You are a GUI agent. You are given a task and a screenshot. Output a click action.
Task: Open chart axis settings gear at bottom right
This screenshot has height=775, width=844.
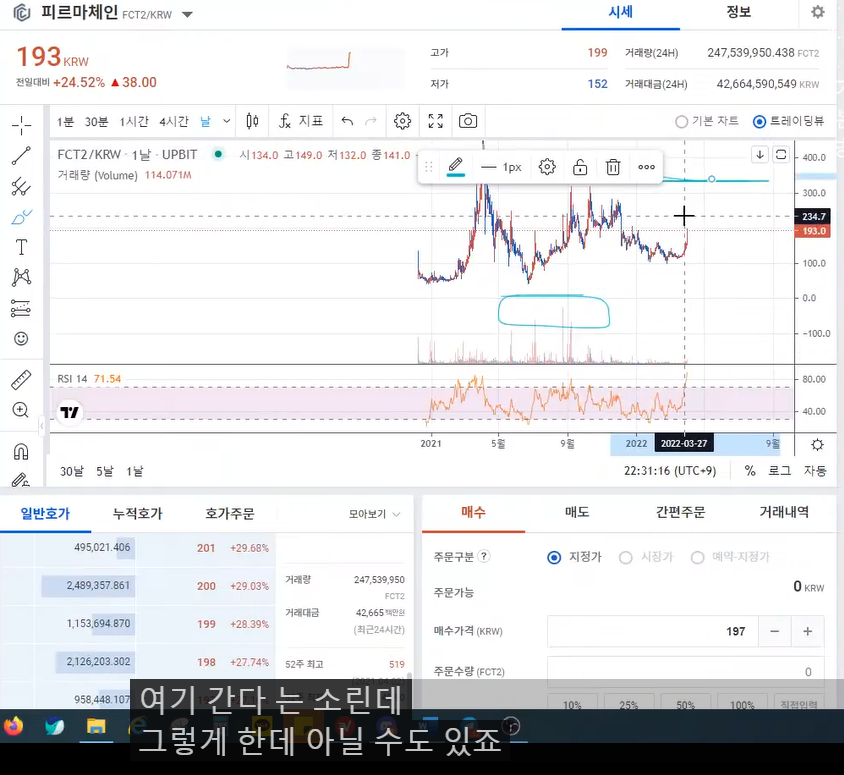click(x=817, y=445)
